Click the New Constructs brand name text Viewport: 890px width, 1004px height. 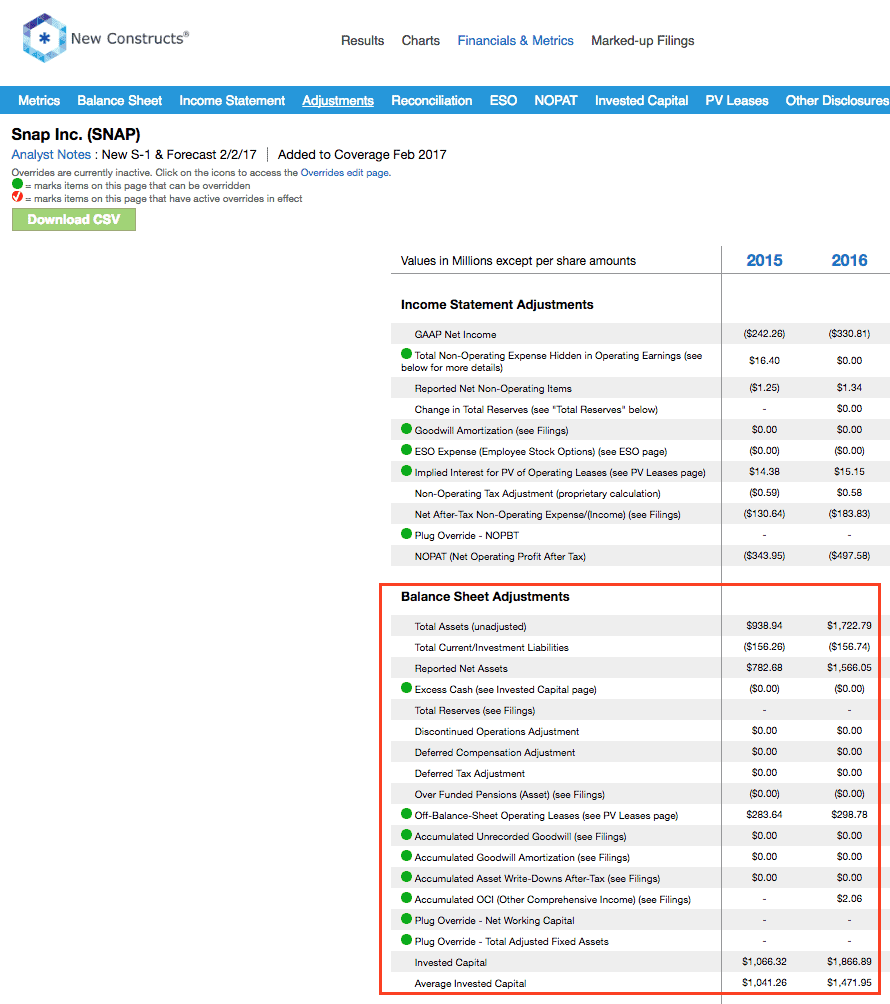tap(130, 38)
